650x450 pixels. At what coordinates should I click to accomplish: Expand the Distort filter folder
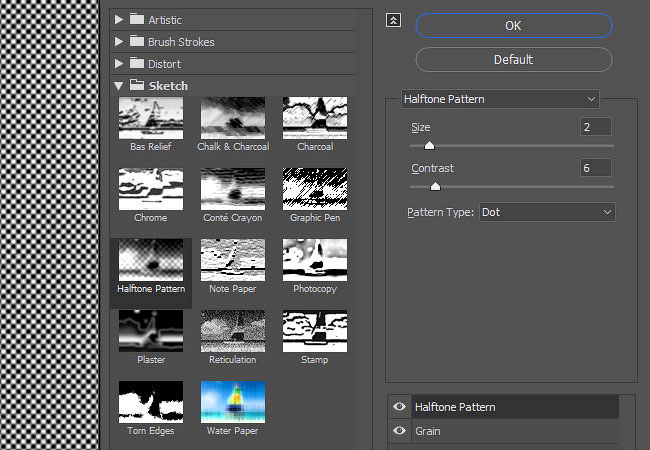tap(119, 63)
